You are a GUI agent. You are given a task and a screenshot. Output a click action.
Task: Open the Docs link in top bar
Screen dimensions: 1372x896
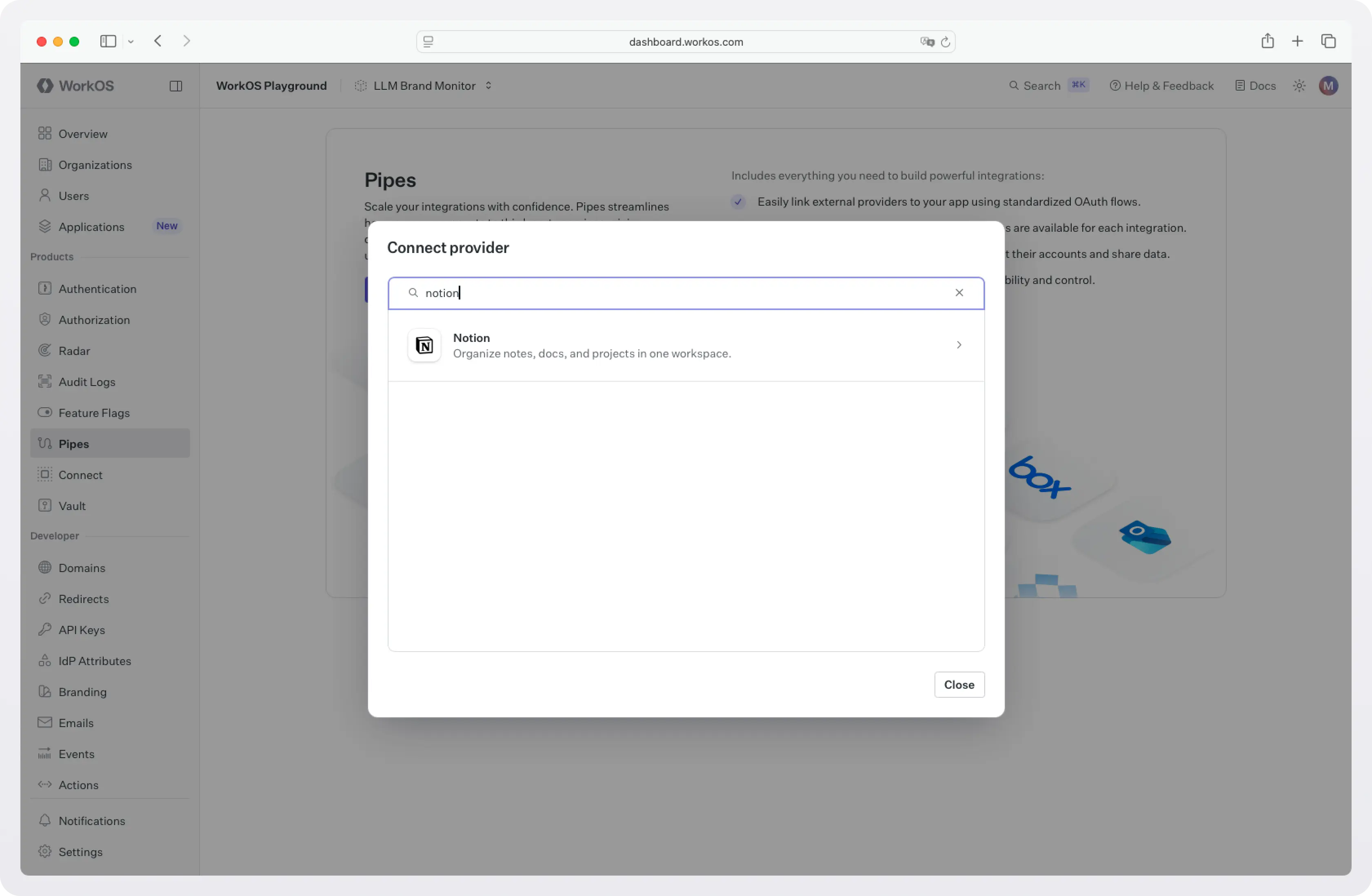pyautogui.click(x=1255, y=85)
